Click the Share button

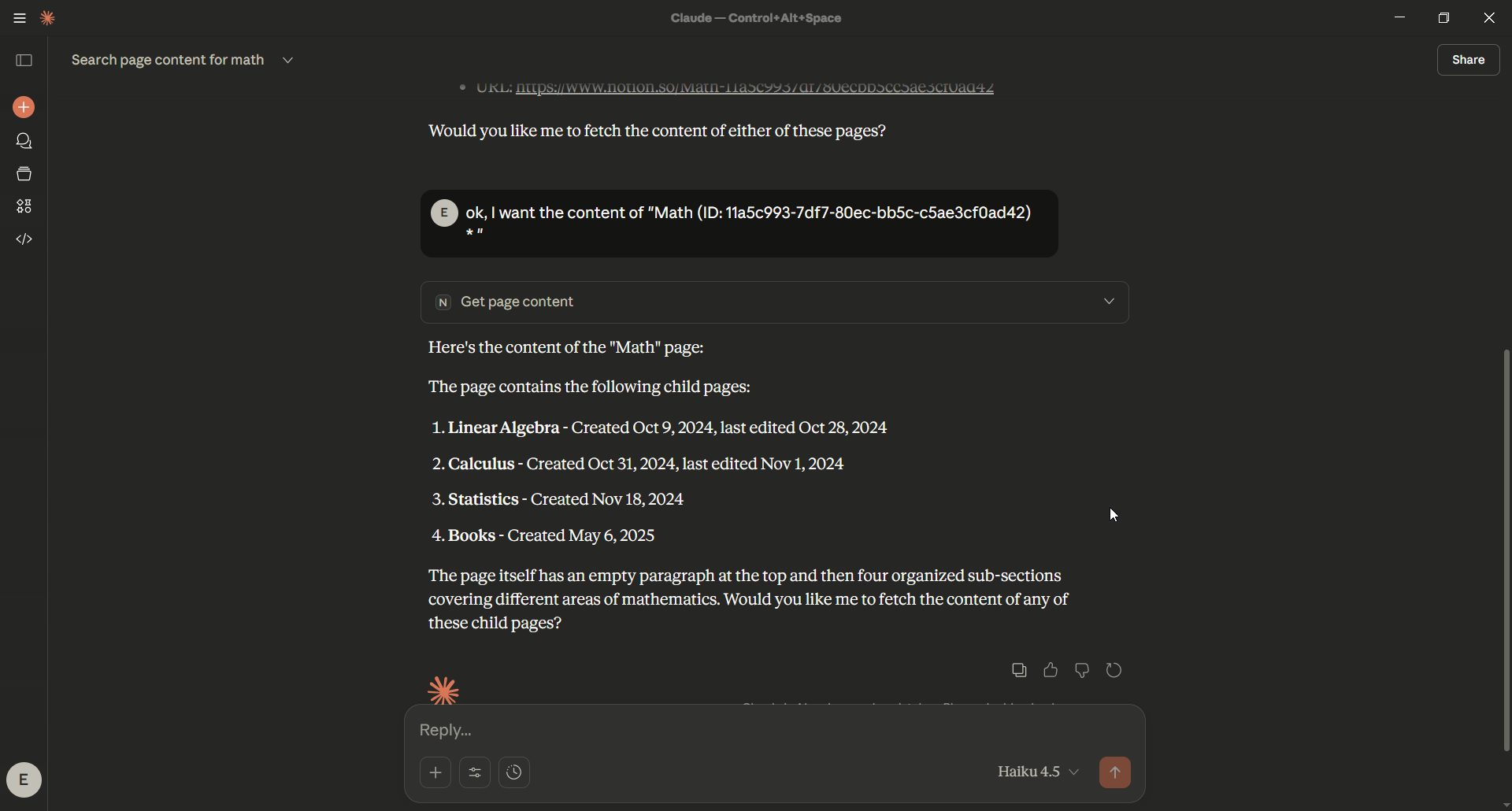tap(1468, 60)
